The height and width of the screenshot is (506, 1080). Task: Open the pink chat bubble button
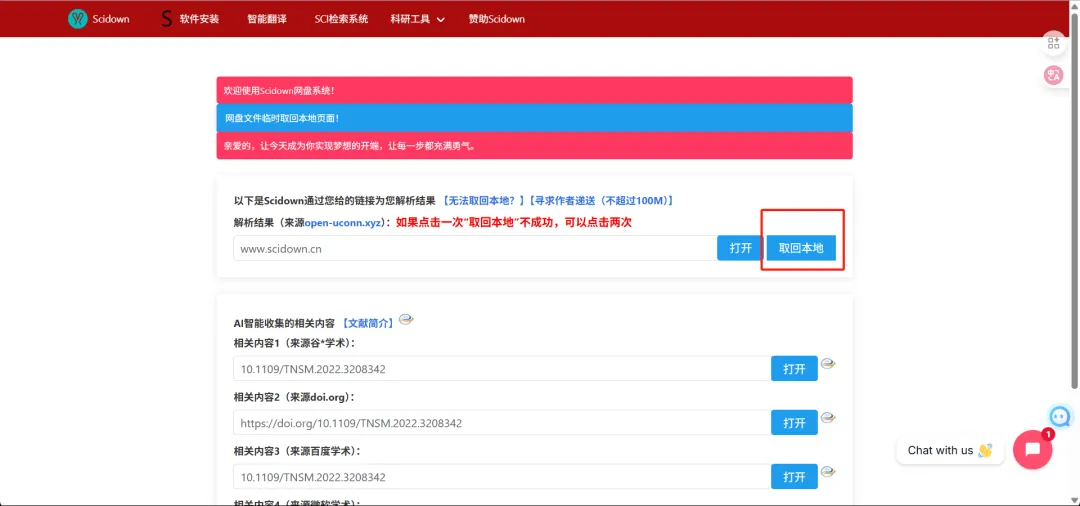click(x=1032, y=450)
